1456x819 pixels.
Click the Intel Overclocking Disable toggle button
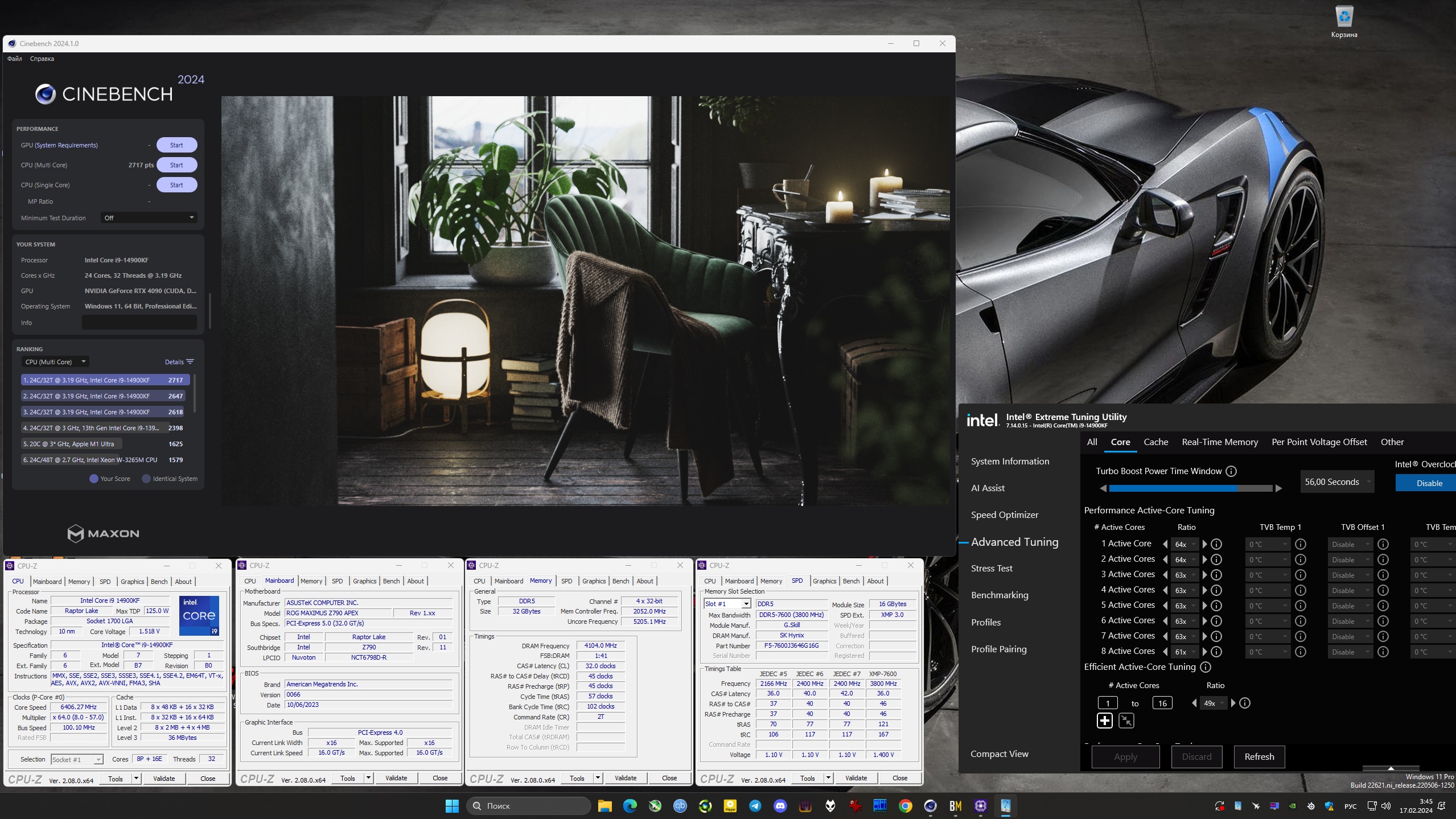click(1425, 483)
